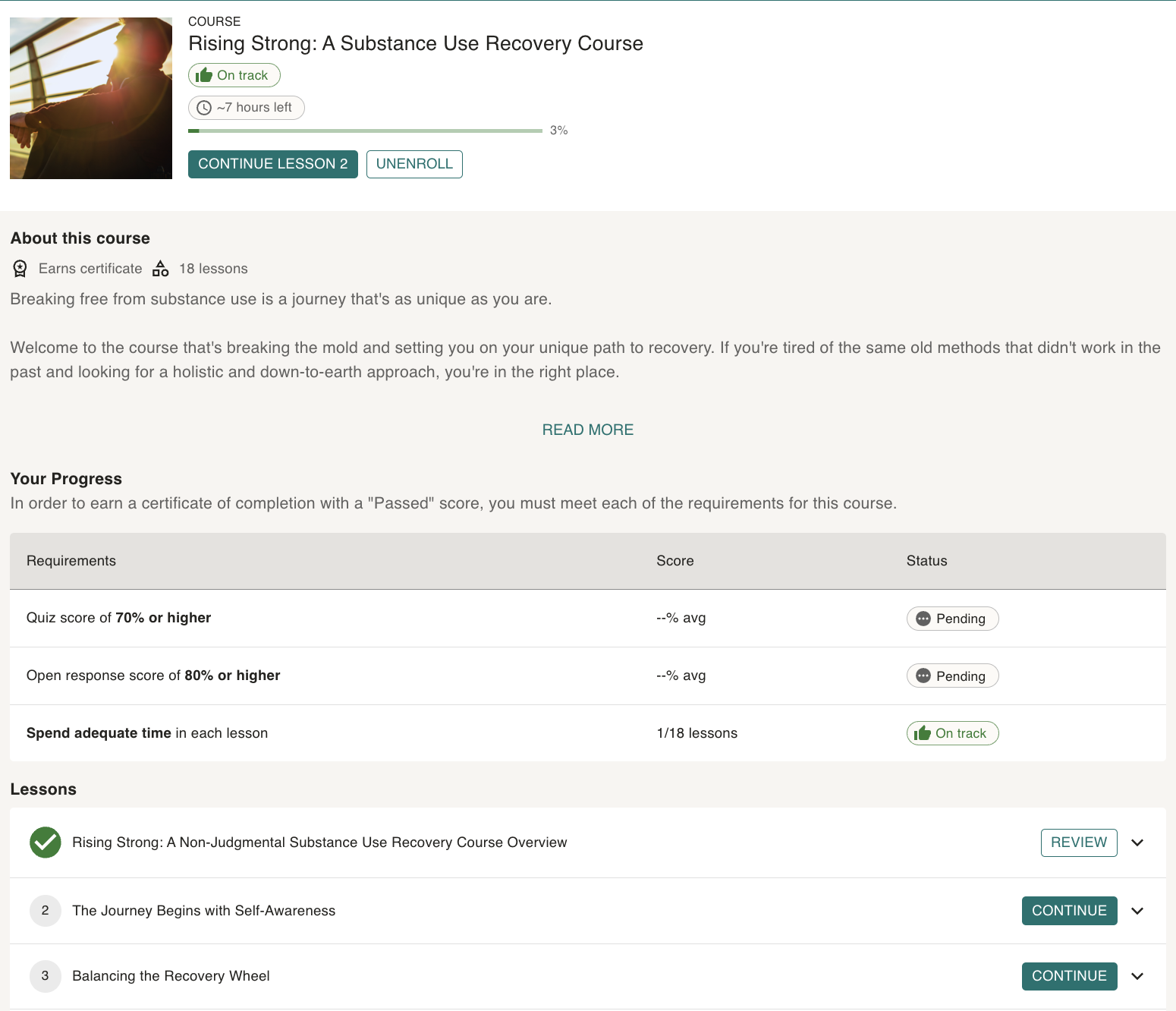Click the green completed checkmark on lesson one
1176x1011 pixels.
coord(46,842)
